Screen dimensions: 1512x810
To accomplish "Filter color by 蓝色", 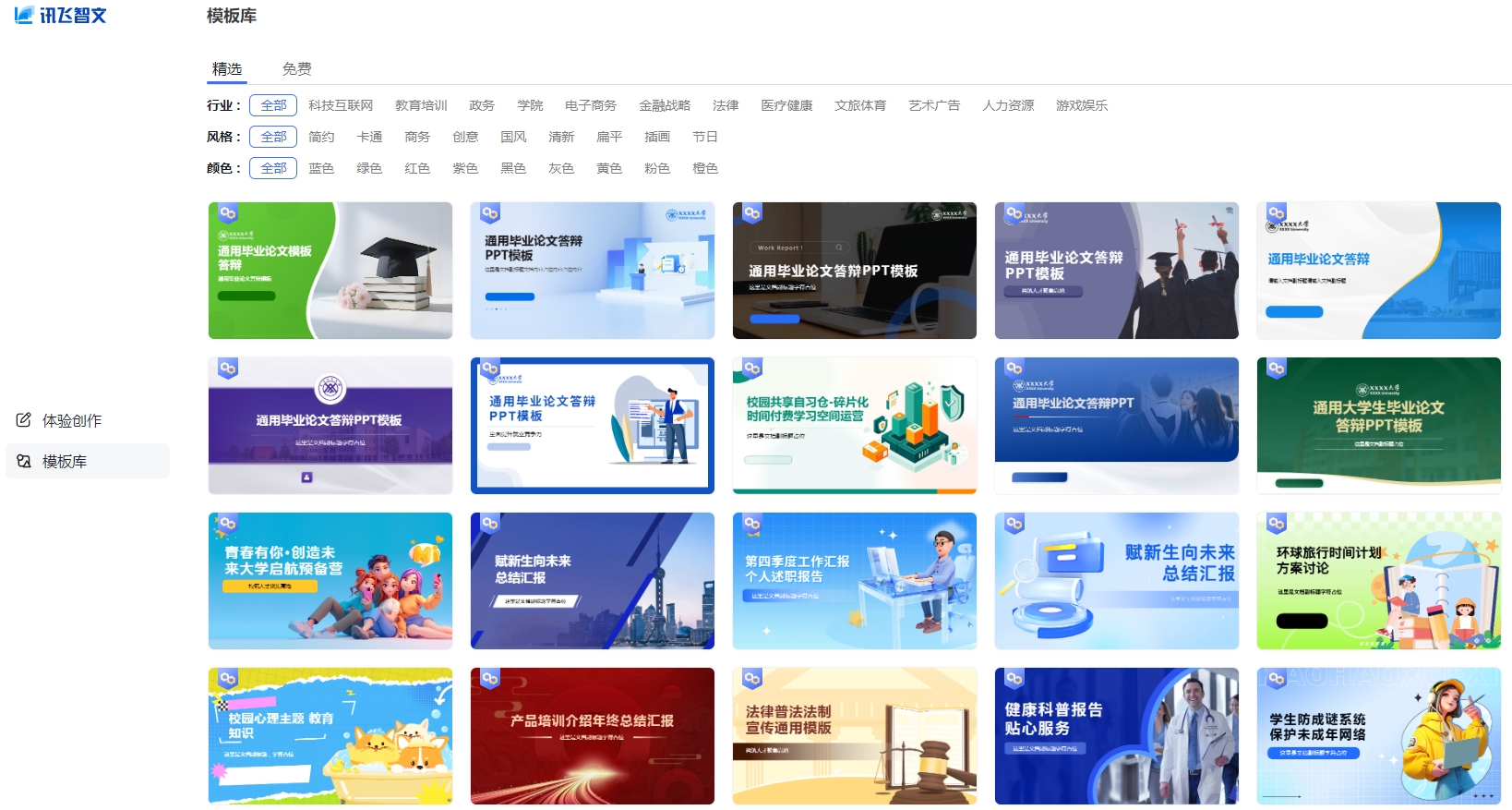I will coord(321,168).
